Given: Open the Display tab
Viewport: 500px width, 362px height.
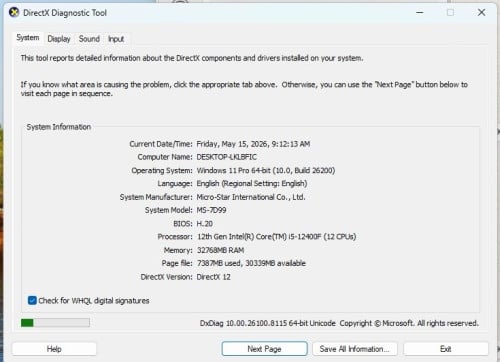Looking at the screenshot, I should [59, 39].
